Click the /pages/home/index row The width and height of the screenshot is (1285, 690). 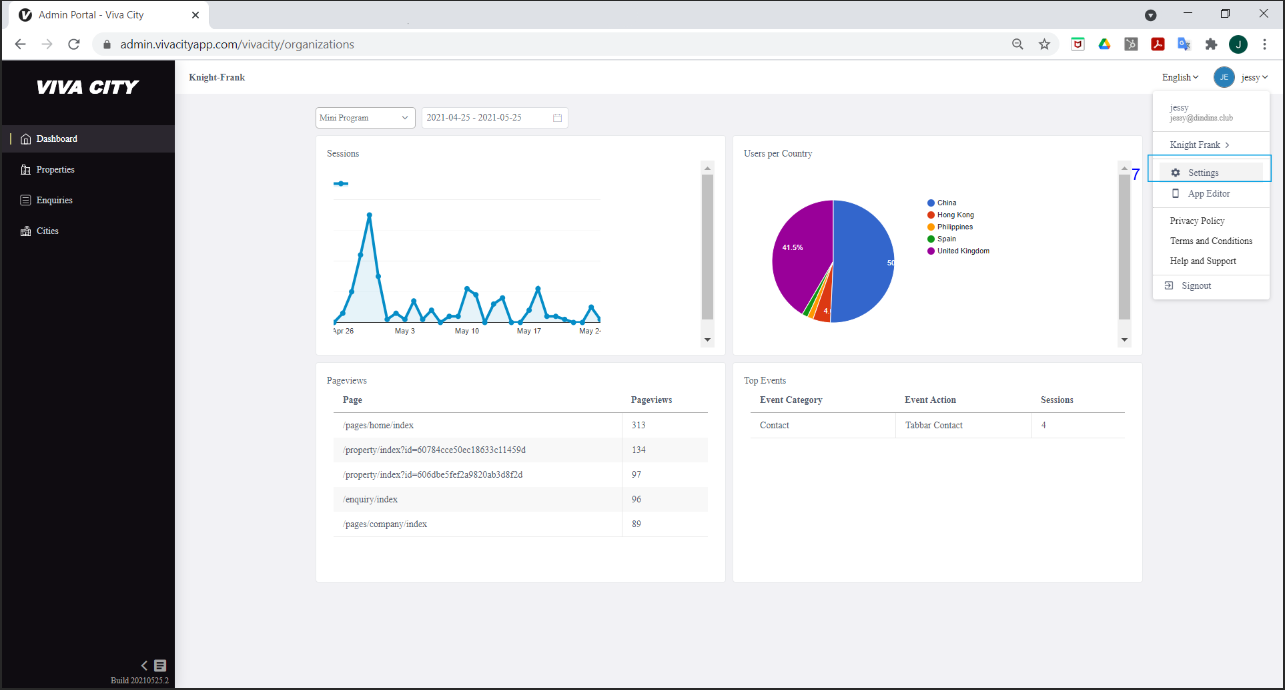(x=520, y=426)
